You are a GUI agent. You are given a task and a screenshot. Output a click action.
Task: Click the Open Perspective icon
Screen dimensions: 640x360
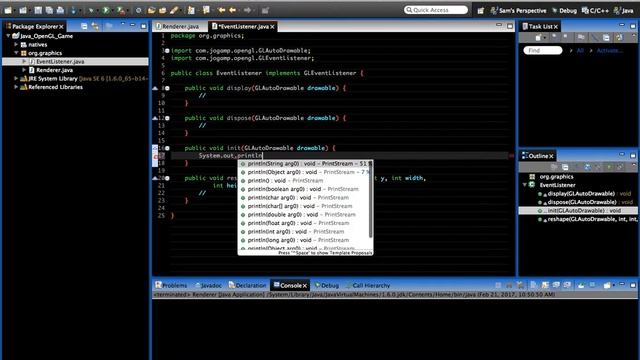click(480, 11)
